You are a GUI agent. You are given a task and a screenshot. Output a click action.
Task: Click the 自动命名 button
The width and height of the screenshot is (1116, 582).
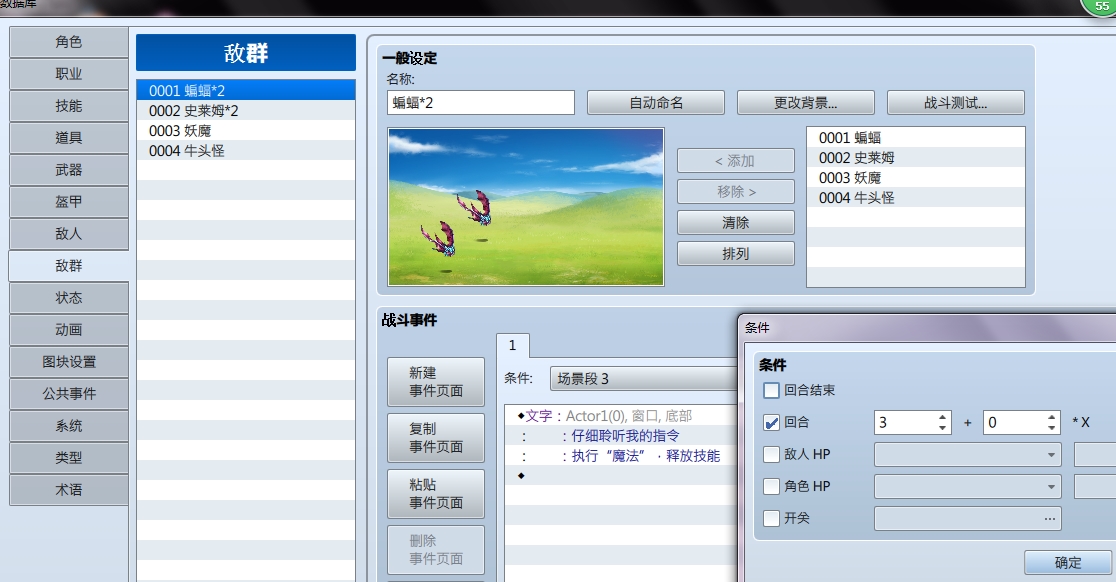click(x=656, y=102)
